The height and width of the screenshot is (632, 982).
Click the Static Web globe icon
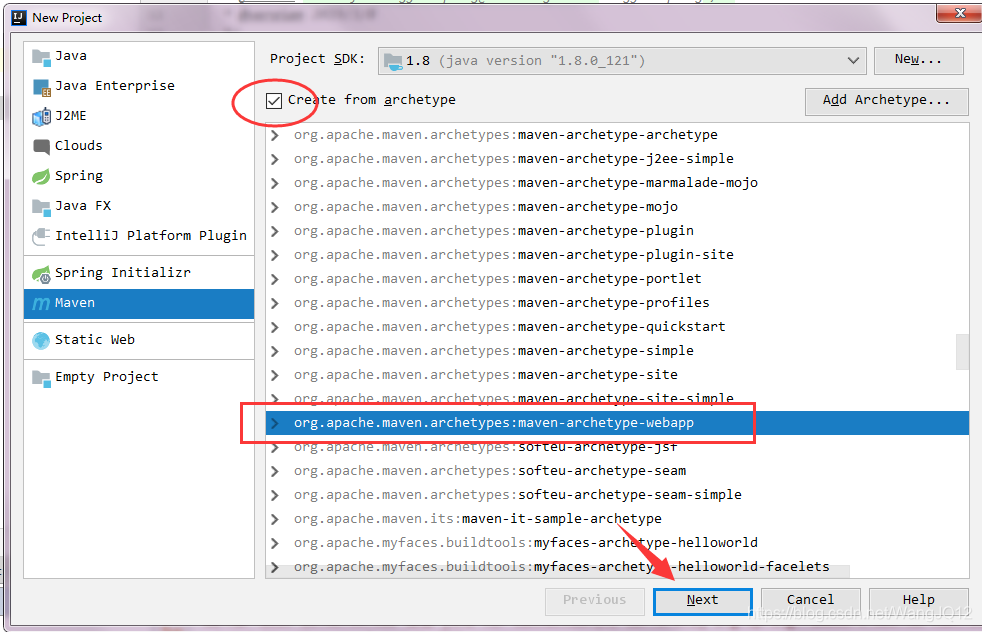tap(41, 340)
